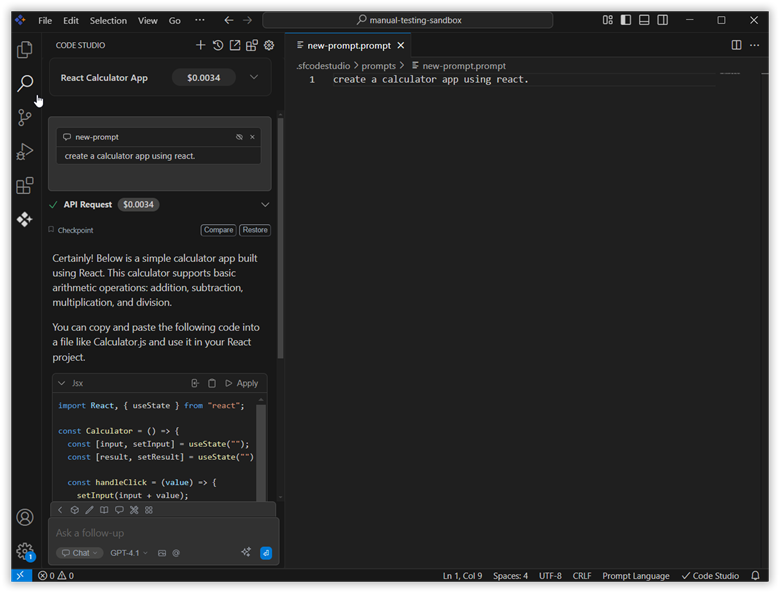Click the Apply button on code block

tap(242, 383)
